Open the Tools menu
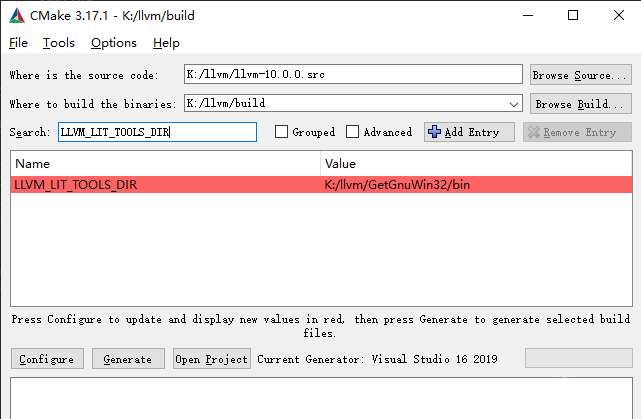The height and width of the screenshot is (419, 641). 59,43
